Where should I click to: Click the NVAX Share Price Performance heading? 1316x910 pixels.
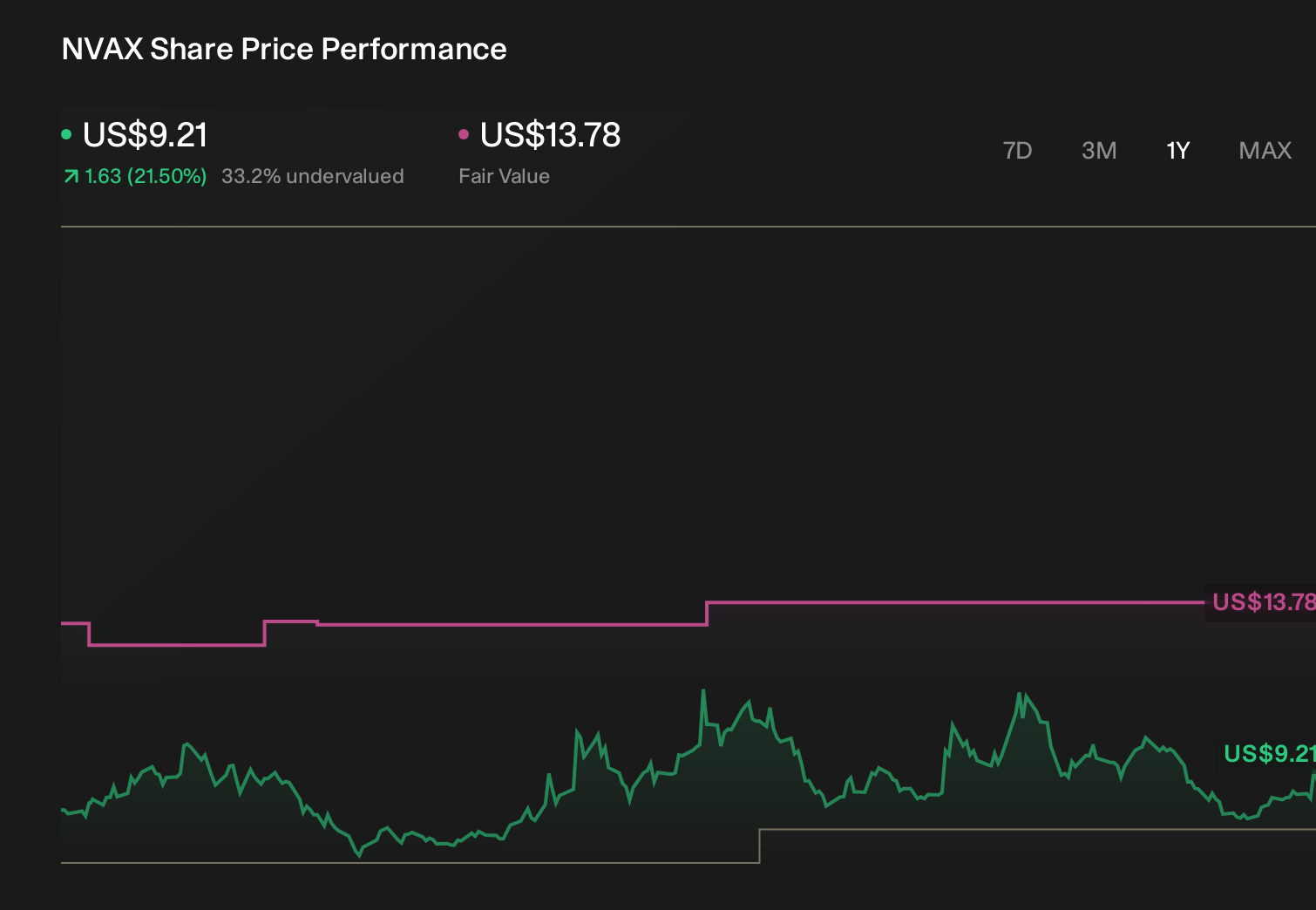coord(284,49)
